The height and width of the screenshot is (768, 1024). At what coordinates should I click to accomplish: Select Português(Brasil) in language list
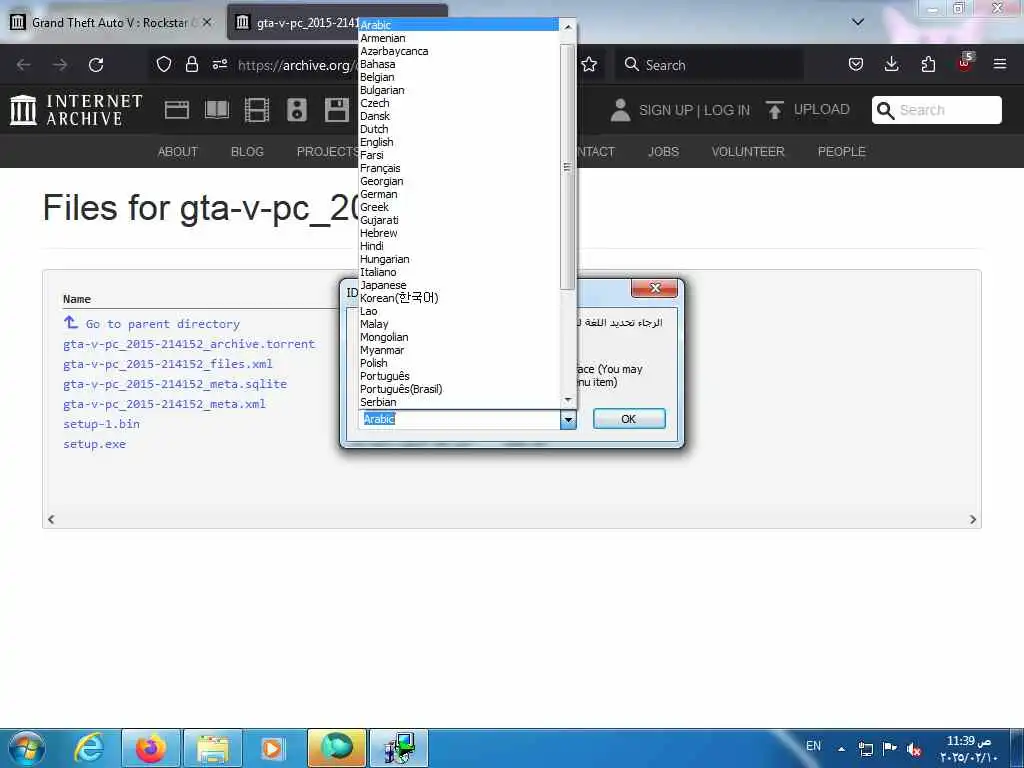(x=458, y=389)
